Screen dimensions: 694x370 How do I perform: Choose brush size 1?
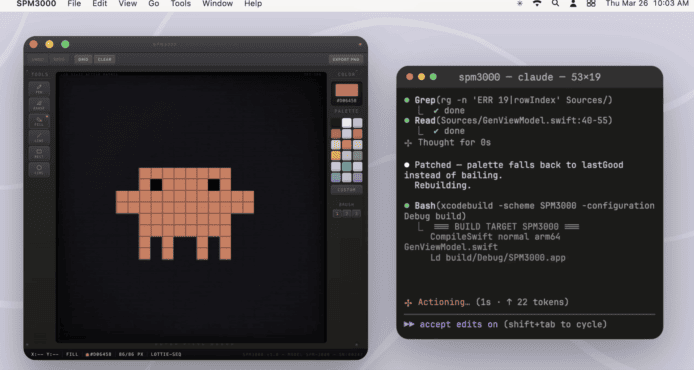click(337, 213)
